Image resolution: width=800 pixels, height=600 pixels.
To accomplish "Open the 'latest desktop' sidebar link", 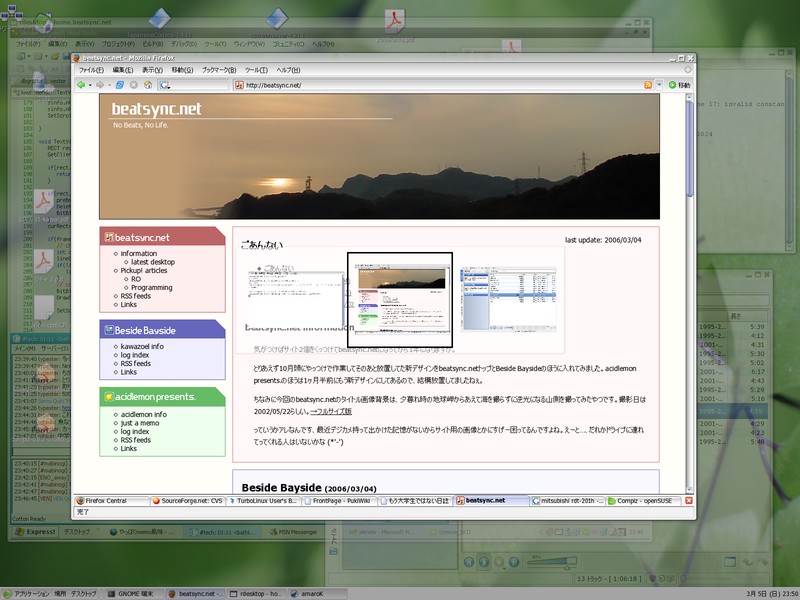I will tap(153, 262).
